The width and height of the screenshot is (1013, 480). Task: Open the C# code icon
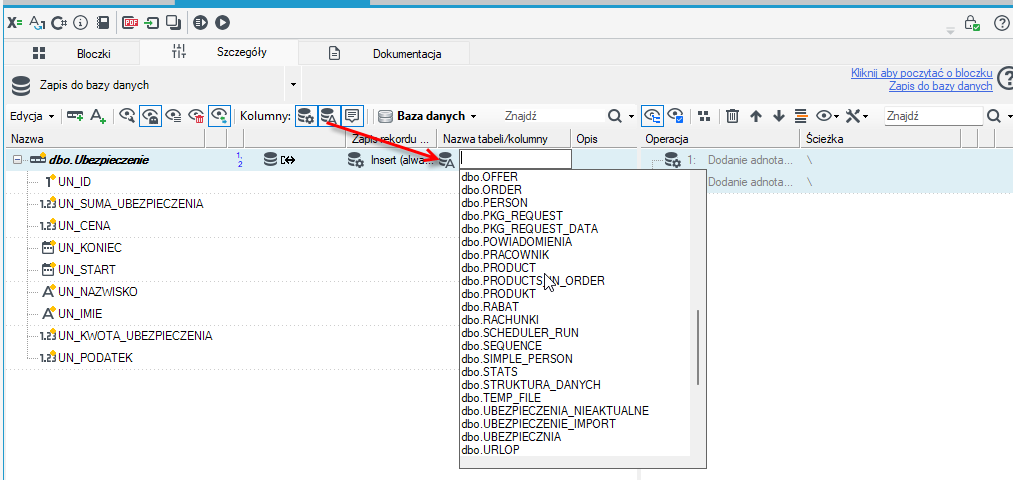tap(59, 23)
